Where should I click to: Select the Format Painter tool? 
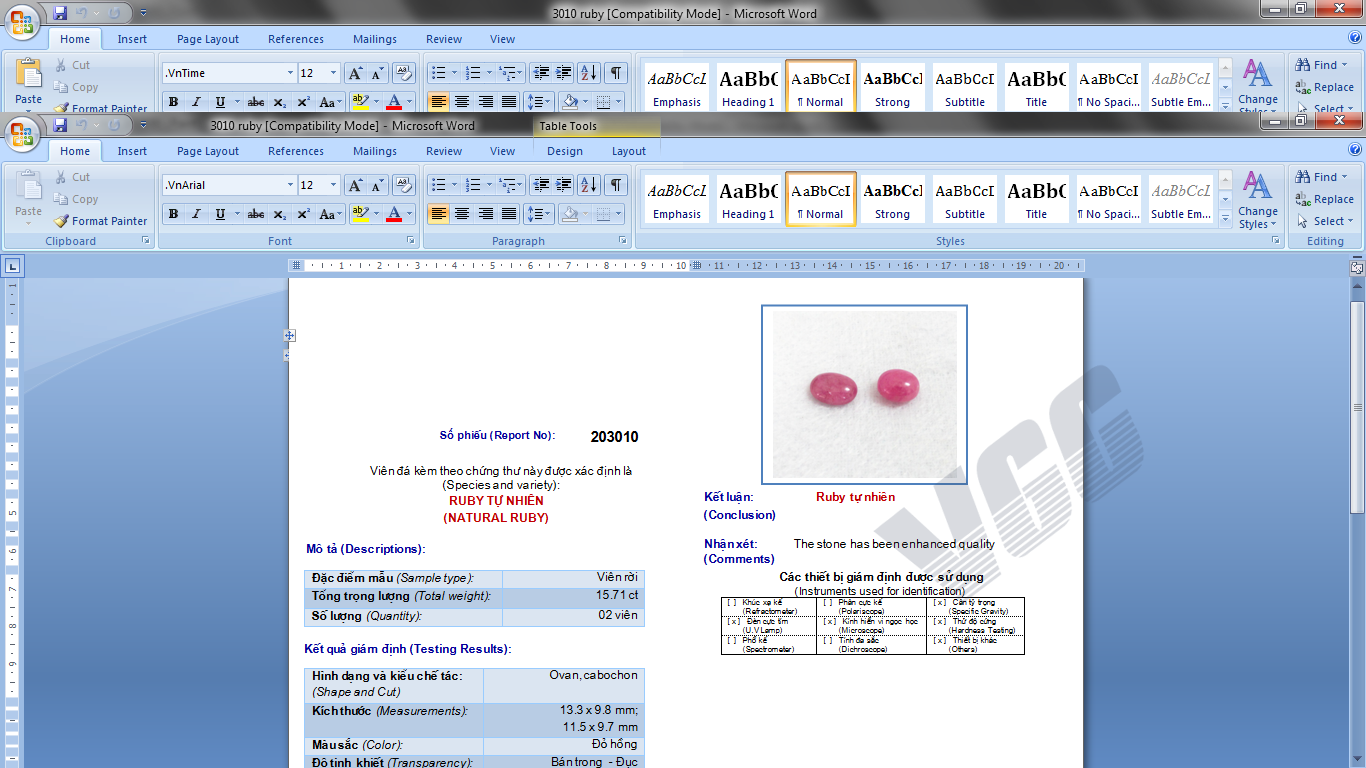point(100,221)
